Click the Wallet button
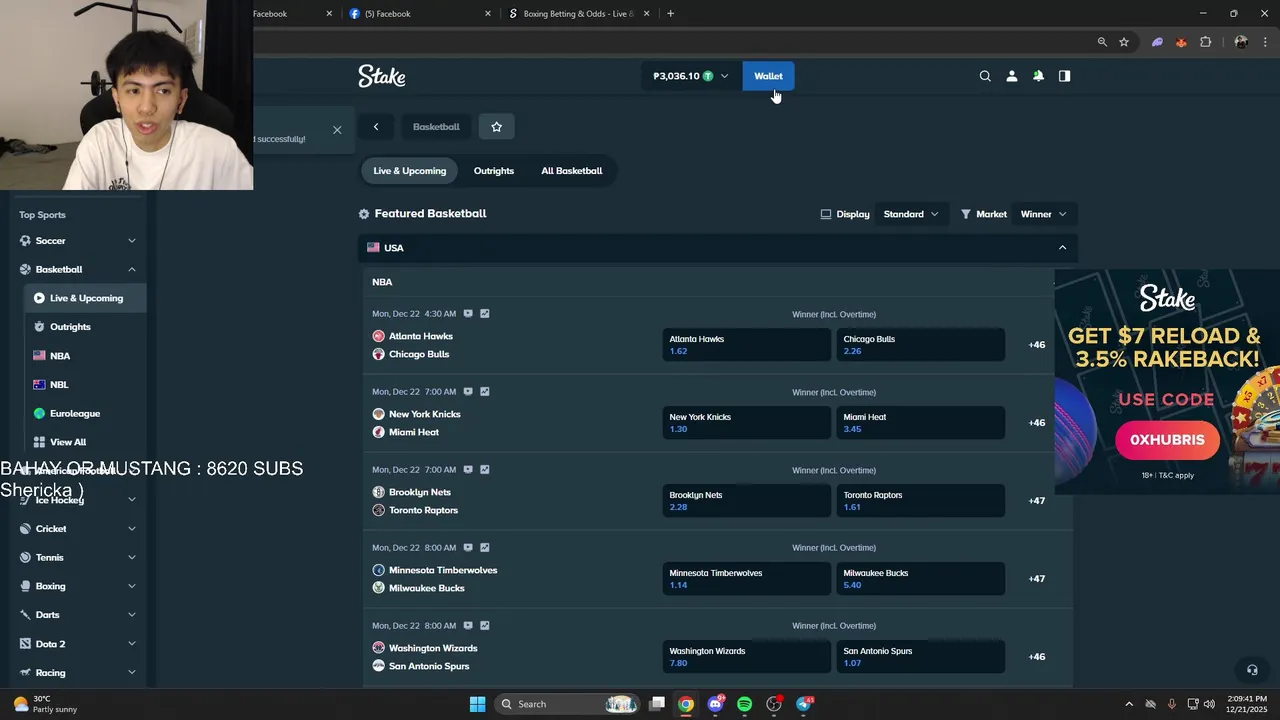This screenshot has width=1280, height=720. point(768,76)
